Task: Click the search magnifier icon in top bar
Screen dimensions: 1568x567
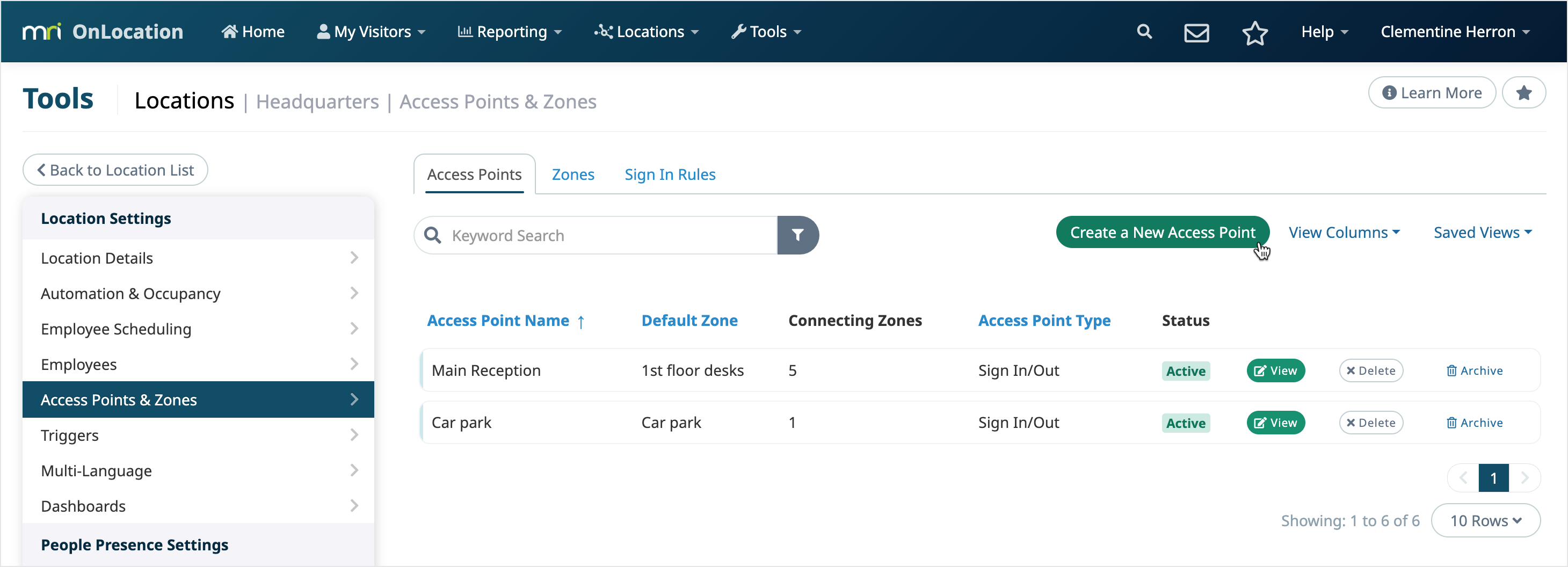Action: coord(1144,32)
